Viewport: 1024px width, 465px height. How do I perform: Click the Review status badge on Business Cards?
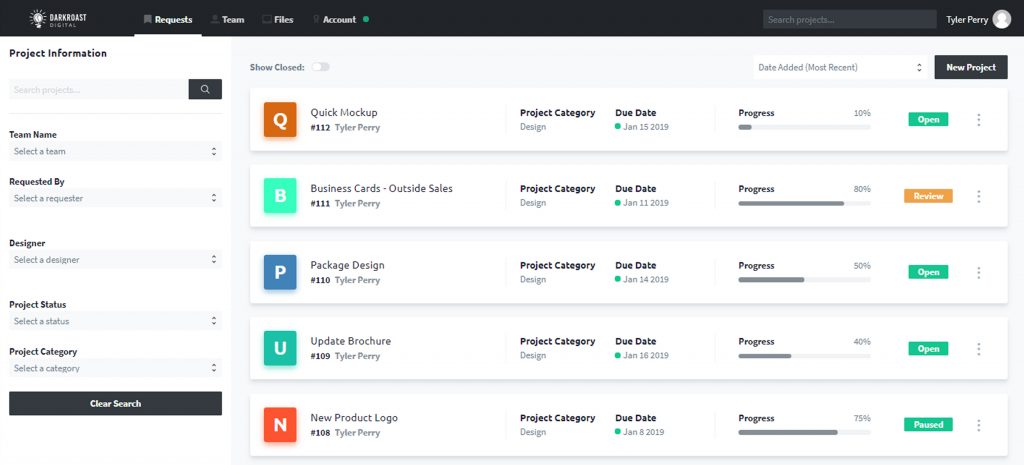pyautogui.click(x=928, y=196)
